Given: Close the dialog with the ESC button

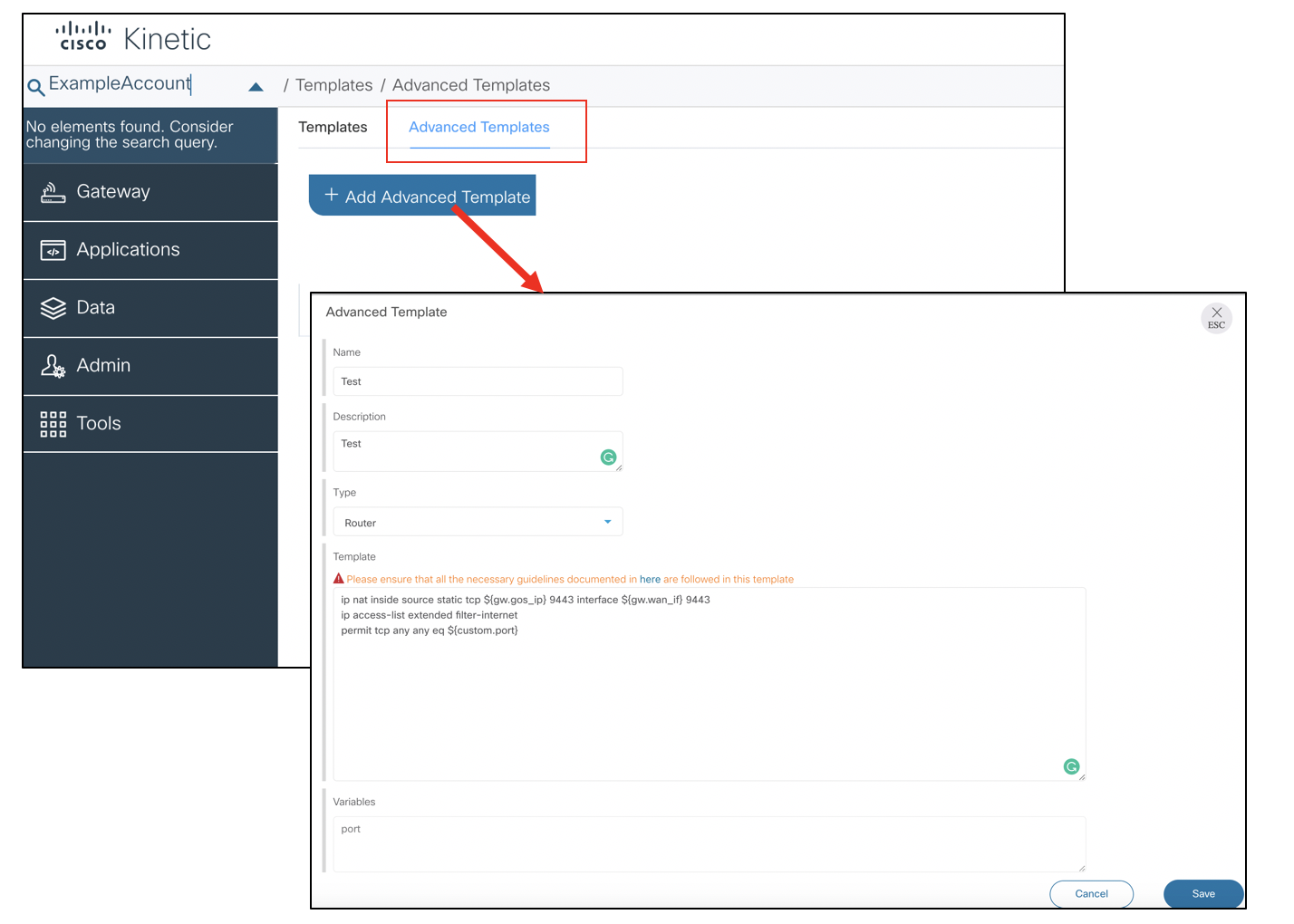Looking at the screenshot, I should pos(1216,318).
